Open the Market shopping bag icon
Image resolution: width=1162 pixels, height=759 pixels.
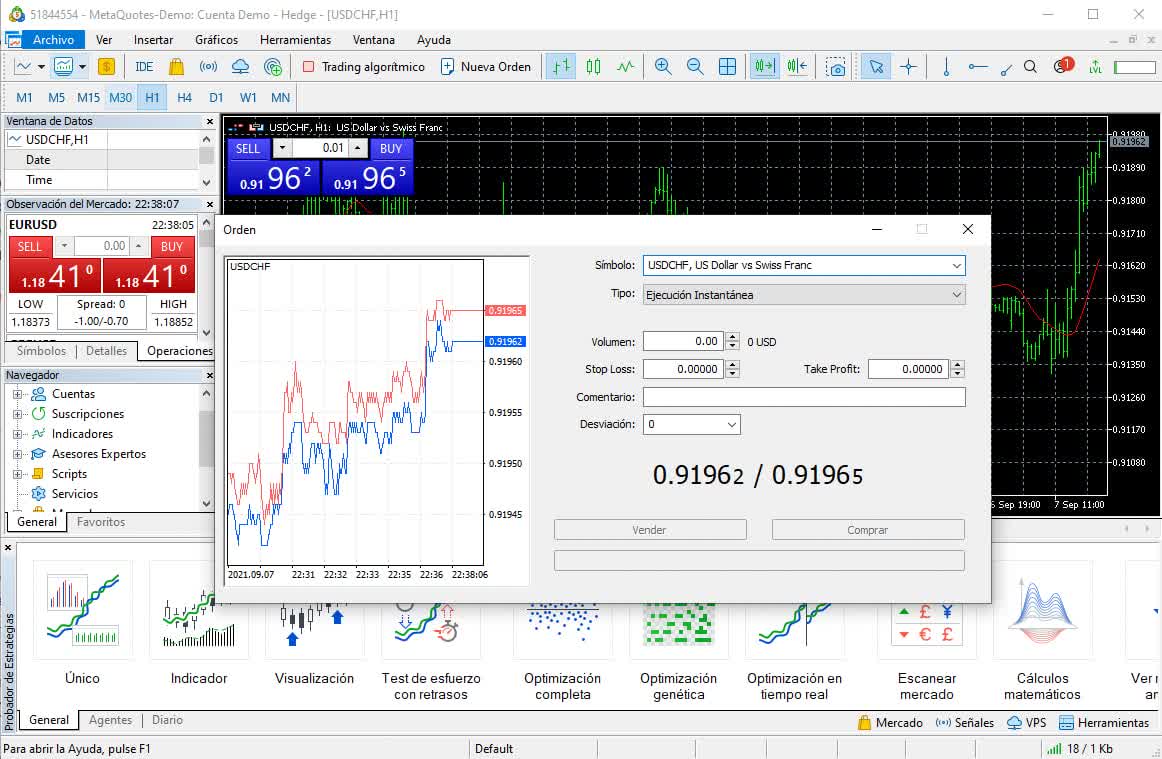tap(176, 67)
